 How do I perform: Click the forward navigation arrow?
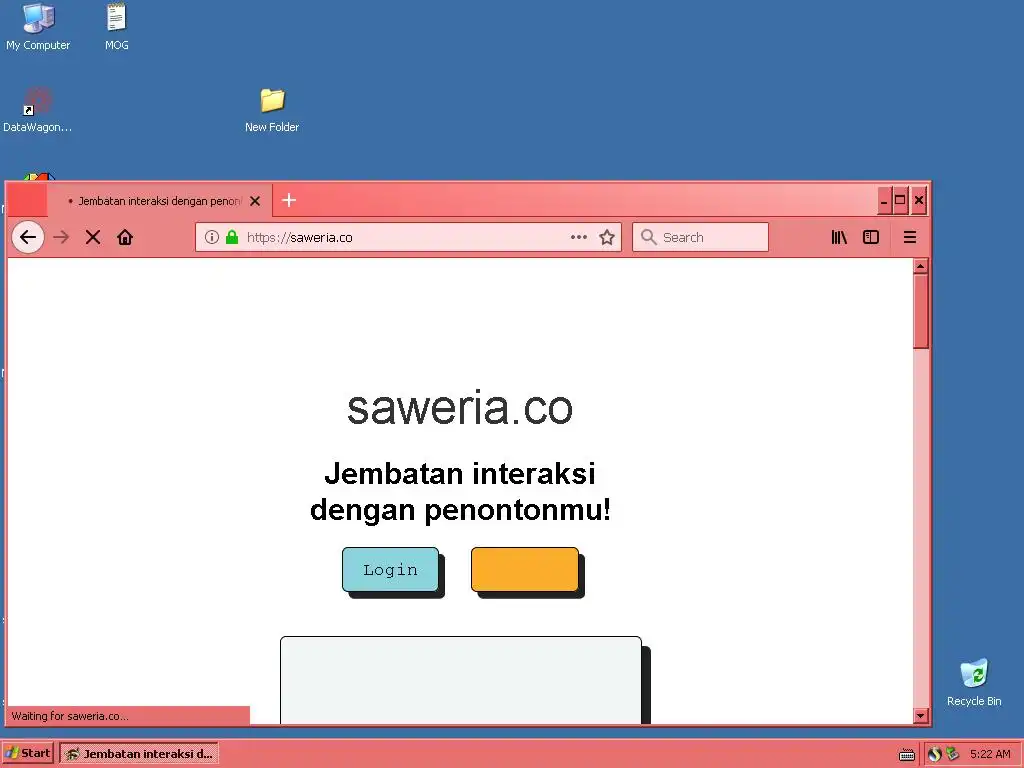[x=61, y=237]
